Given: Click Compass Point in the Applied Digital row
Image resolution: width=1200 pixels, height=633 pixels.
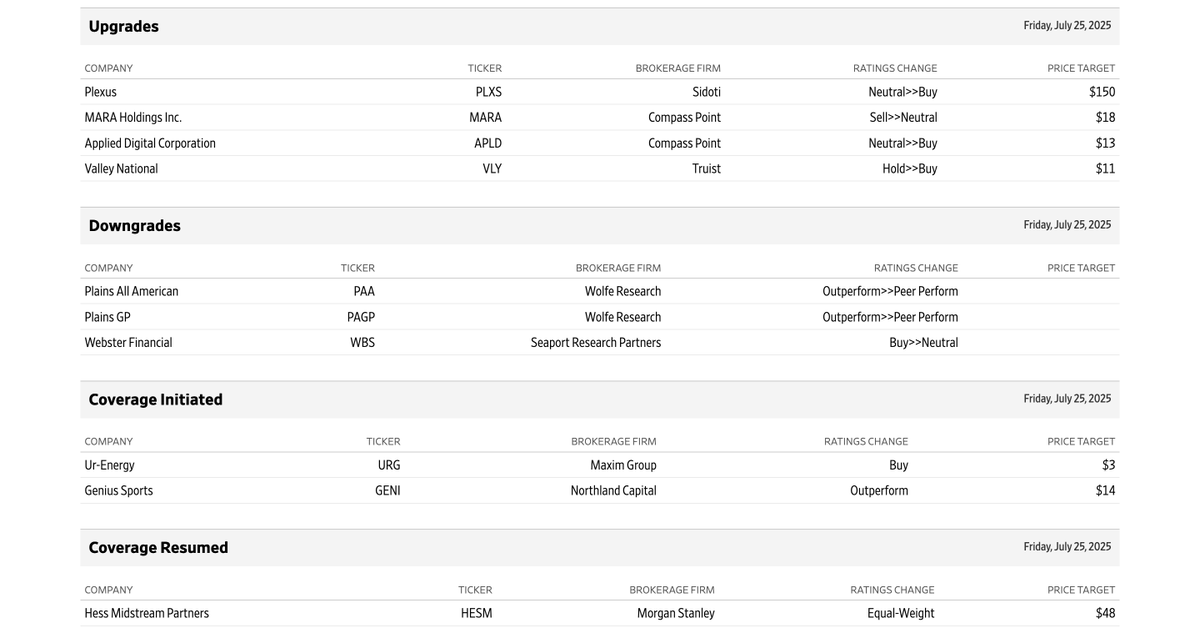Looking at the screenshot, I should [x=685, y=144].
